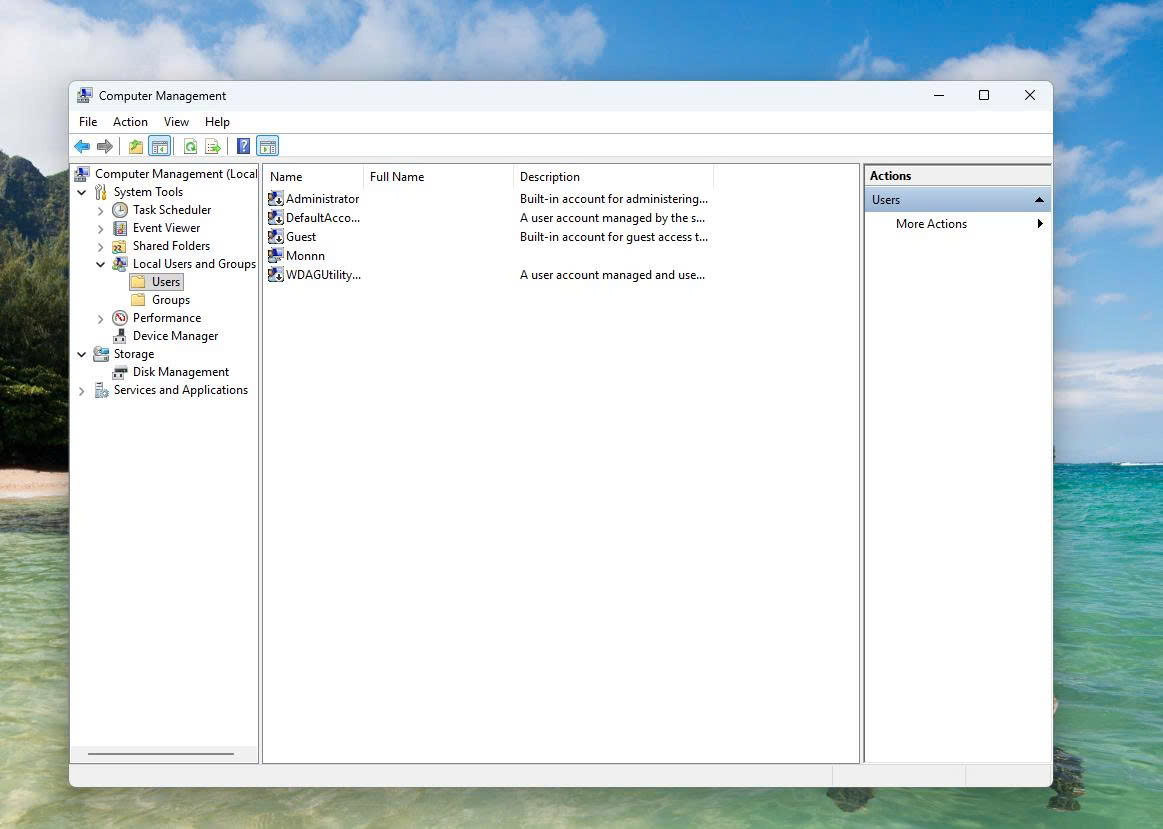
Task: Toggle the Show/Hide Console Tree icon
Action: (x=160, y=147)
